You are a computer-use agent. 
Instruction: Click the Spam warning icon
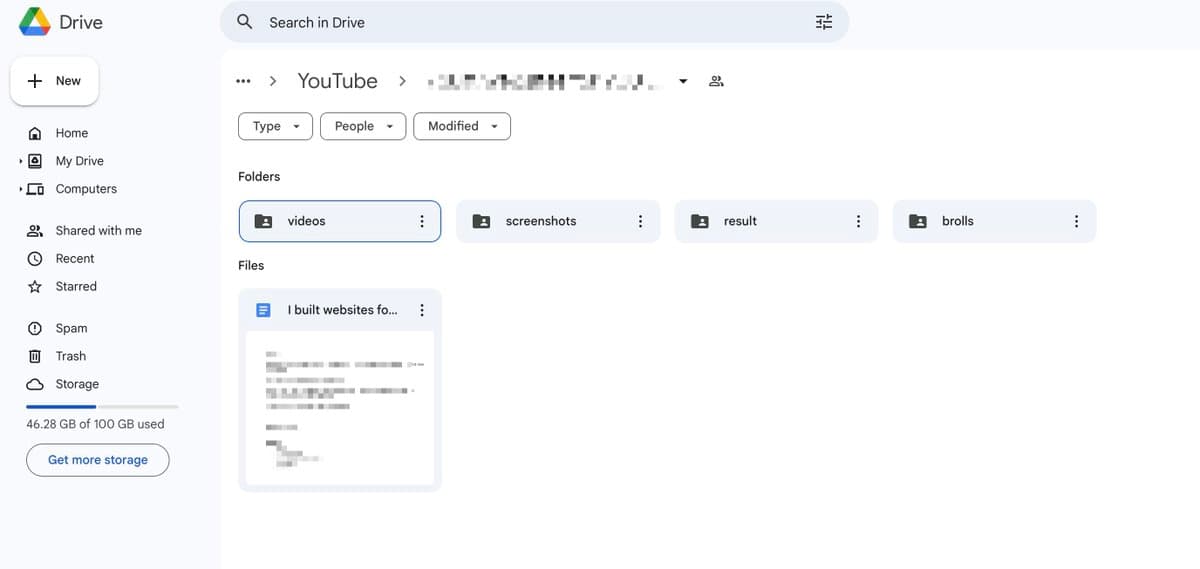click(35, 329)
